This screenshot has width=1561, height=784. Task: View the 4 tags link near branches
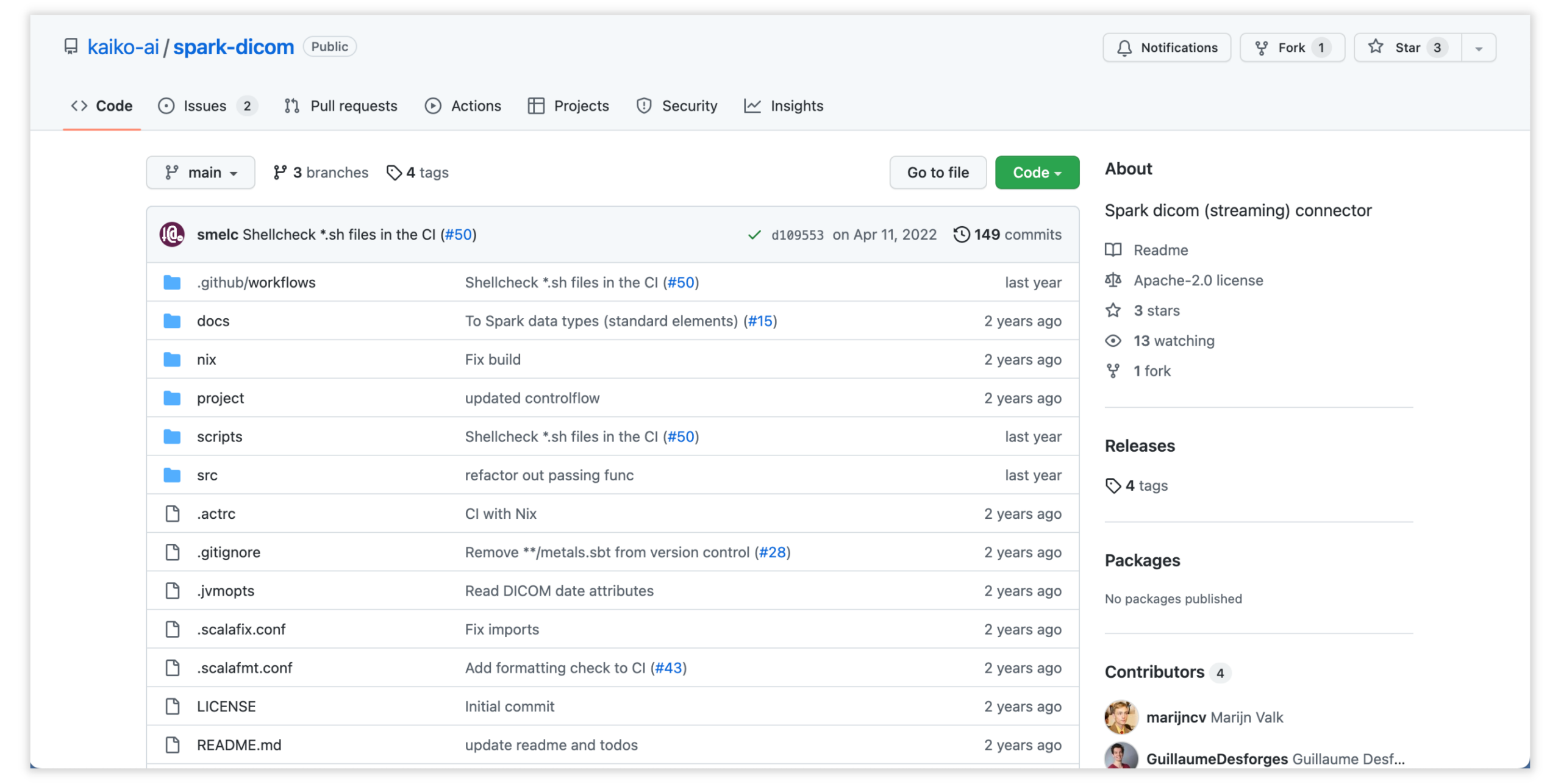pyautogui.click(x=417, y=173)
